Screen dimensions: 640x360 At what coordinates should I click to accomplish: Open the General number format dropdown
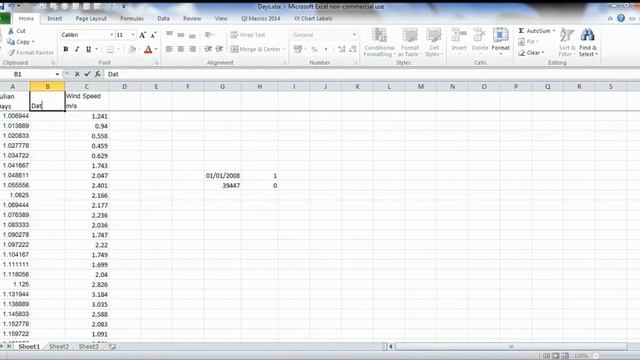[x=354, y=35]
